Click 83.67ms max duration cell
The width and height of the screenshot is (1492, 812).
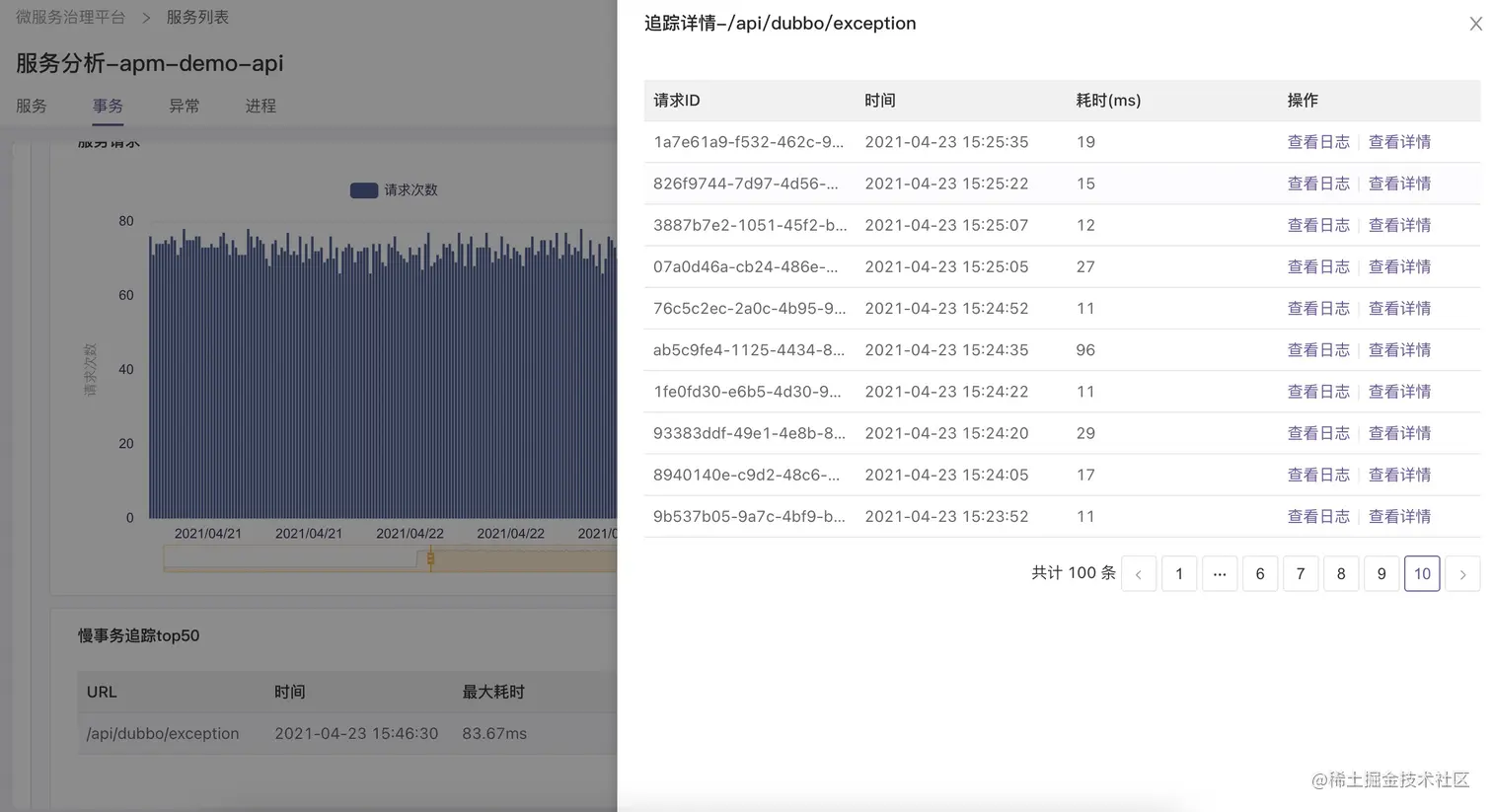pos(494,734)
